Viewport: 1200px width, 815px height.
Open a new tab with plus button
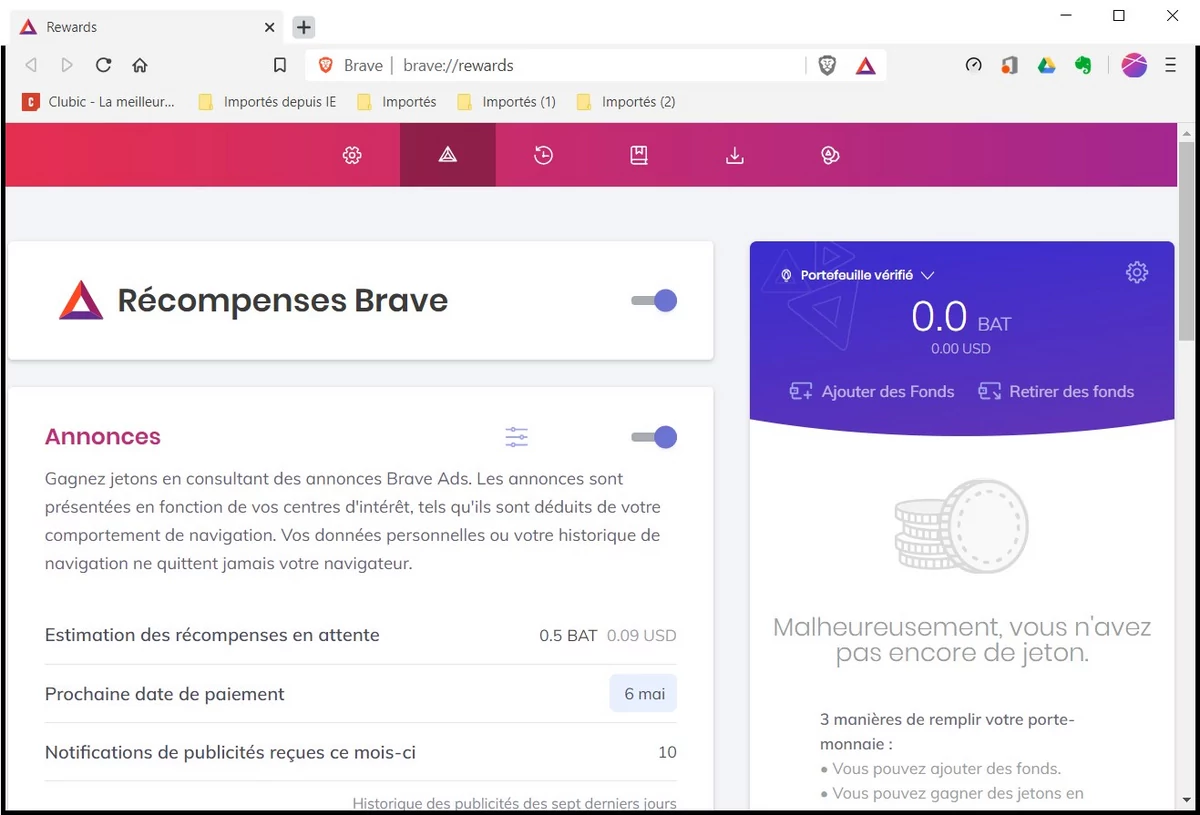coord(305,27)
